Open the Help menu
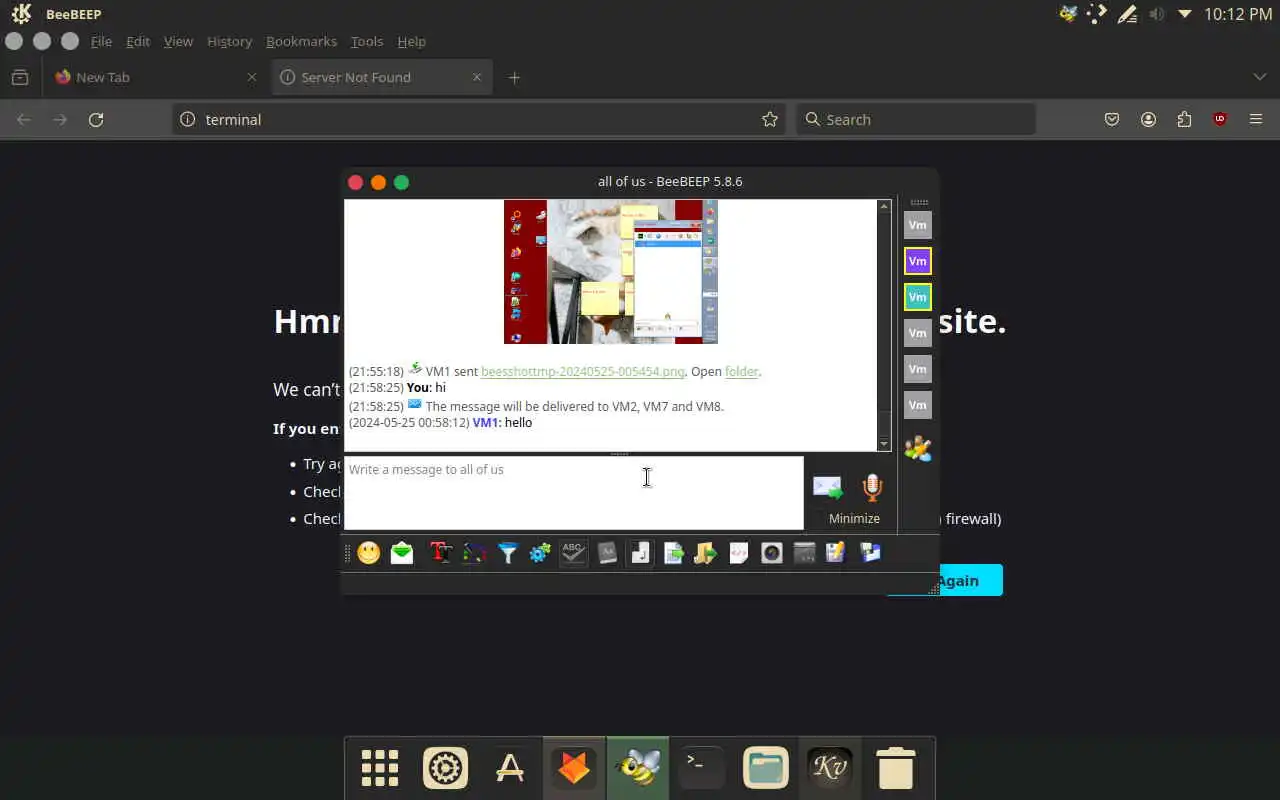 [411, 41]
